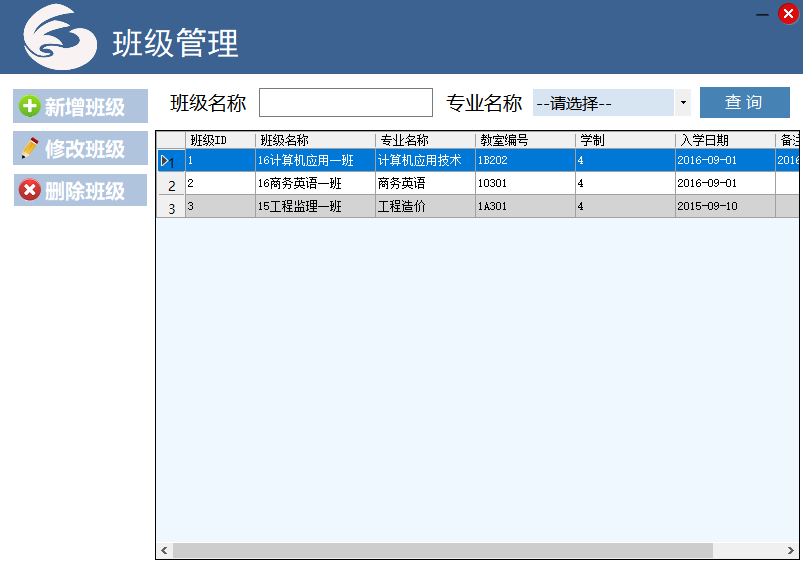Click the 删除班级 button label

pos(84,191)
